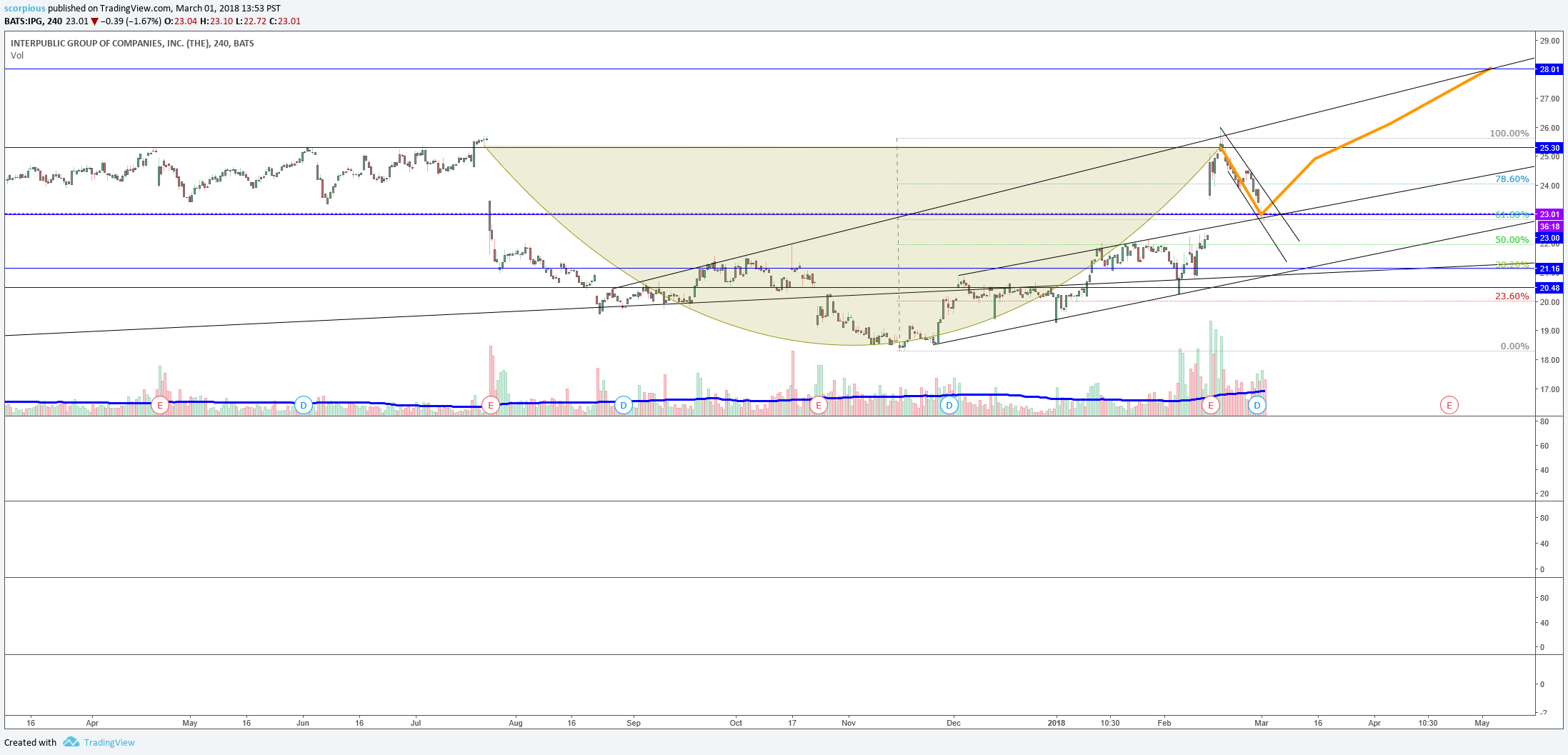Viewport: 1568px width, 755px height.
Task: Select the 23.01 current price label
Action: (x=1549, y=214)
